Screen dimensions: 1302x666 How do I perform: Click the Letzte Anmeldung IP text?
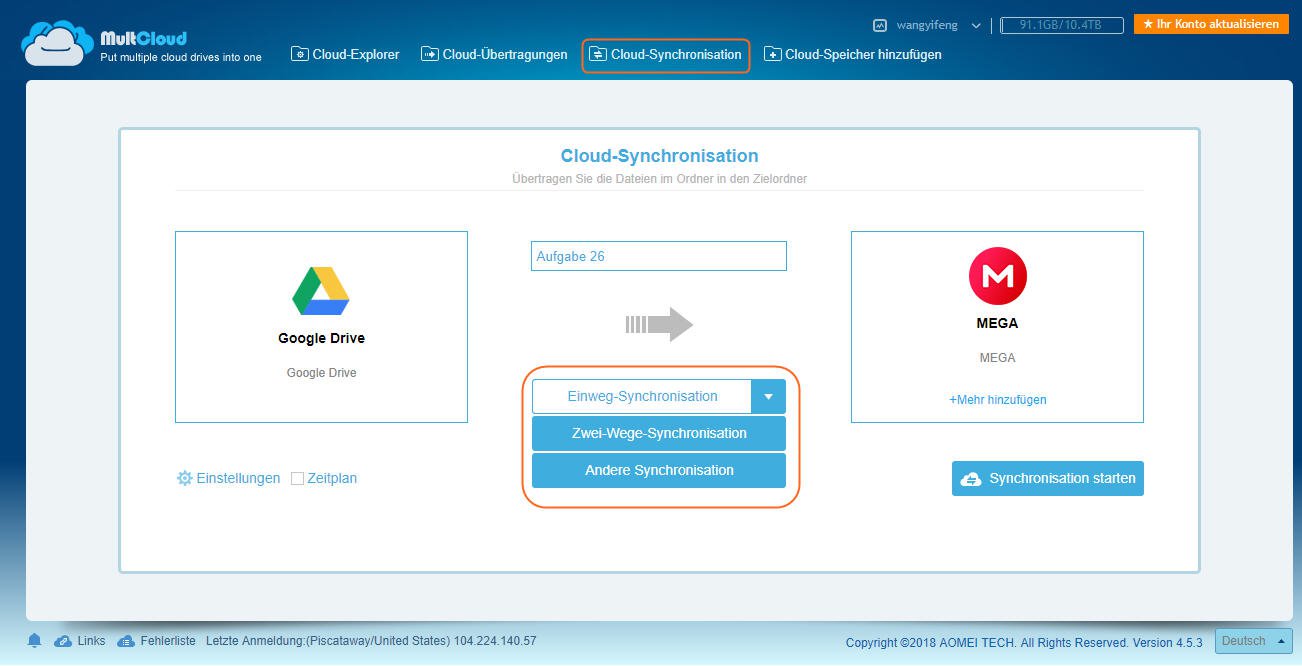pos(371,640)
